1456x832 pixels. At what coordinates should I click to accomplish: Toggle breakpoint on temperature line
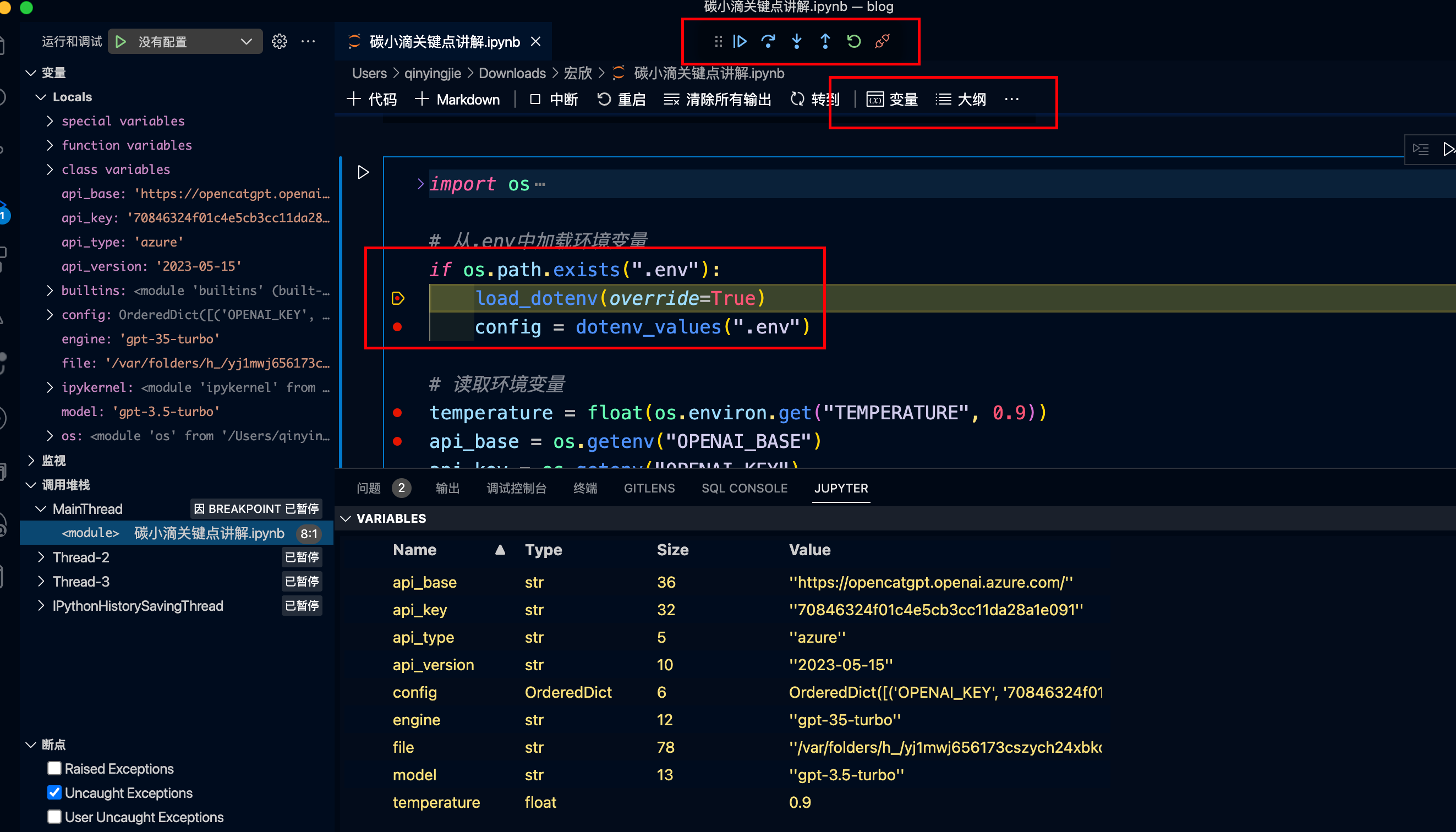[398, 413]
